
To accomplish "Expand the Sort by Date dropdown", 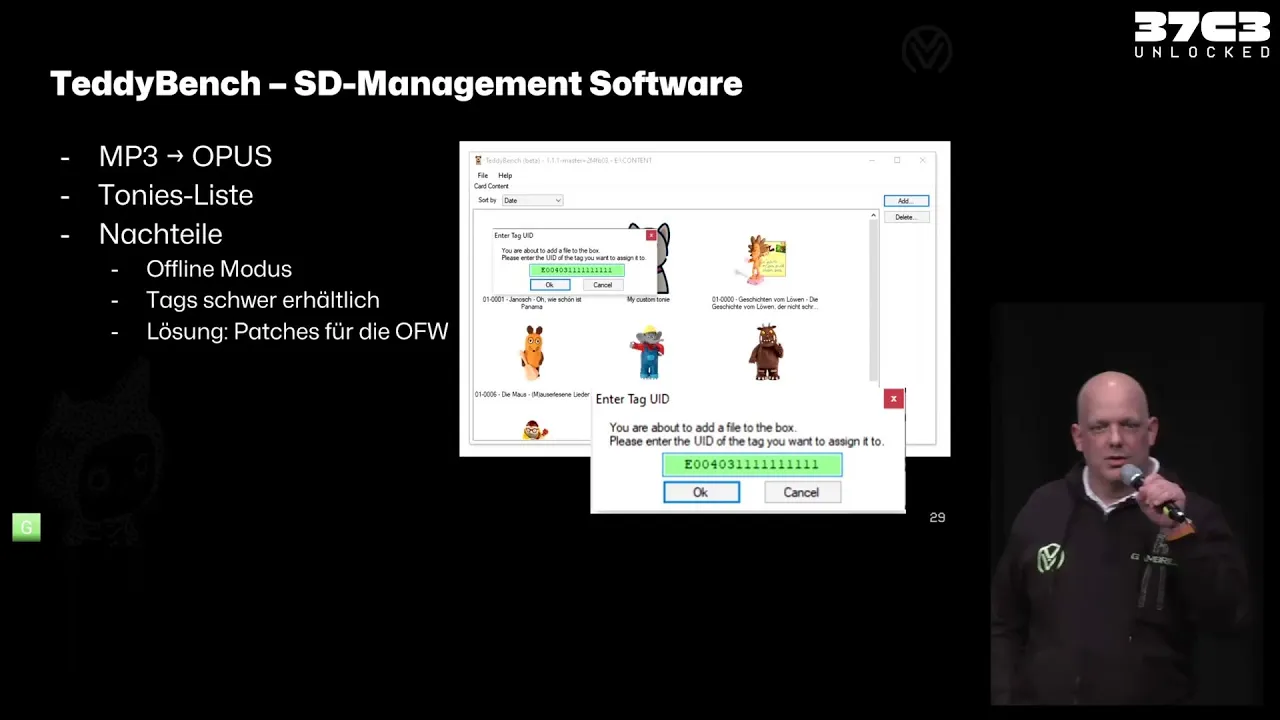I will click(x=532, y=200).
